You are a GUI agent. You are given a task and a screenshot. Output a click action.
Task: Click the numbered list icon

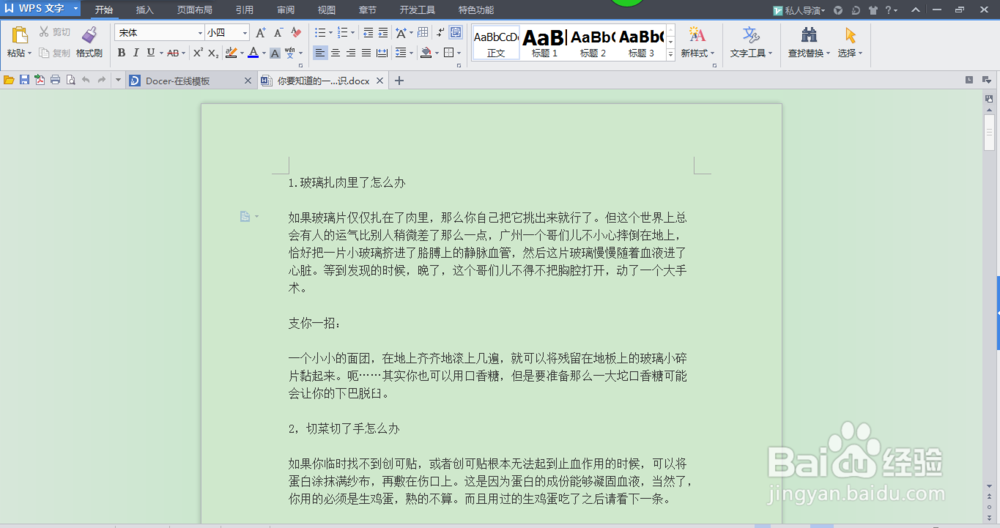(x=342, y=33)
